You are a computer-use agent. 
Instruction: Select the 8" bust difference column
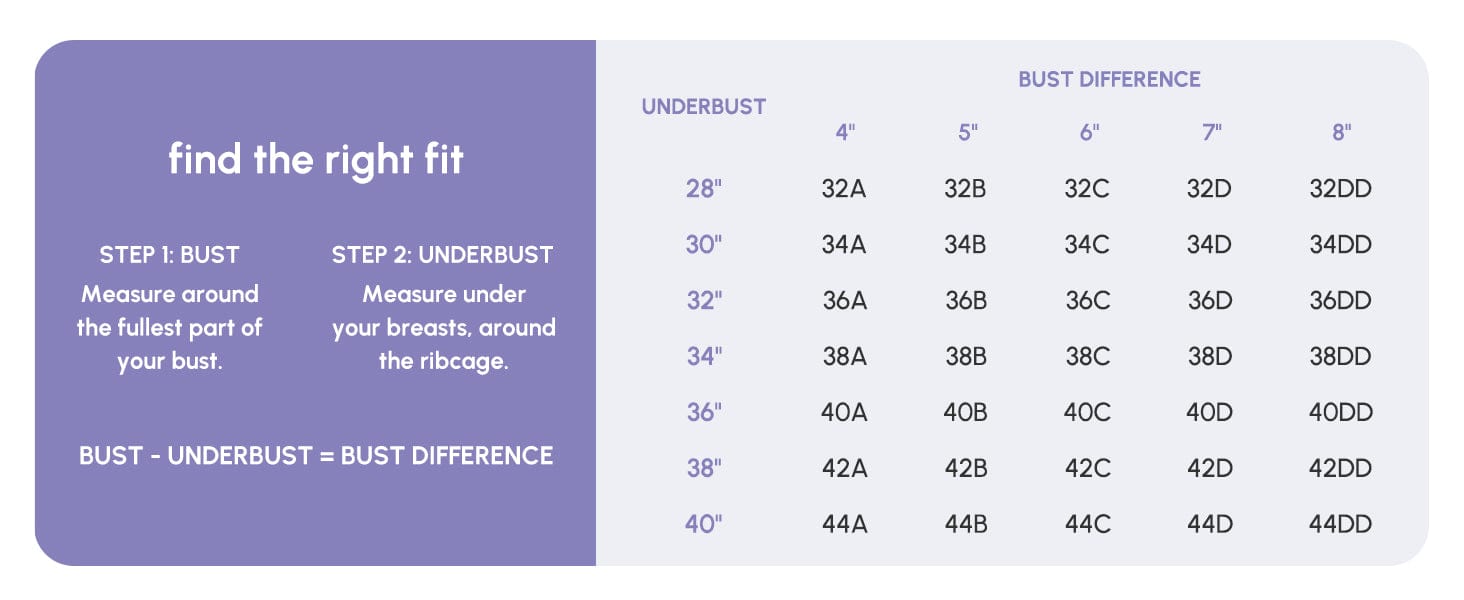[x=1342, y=132]
